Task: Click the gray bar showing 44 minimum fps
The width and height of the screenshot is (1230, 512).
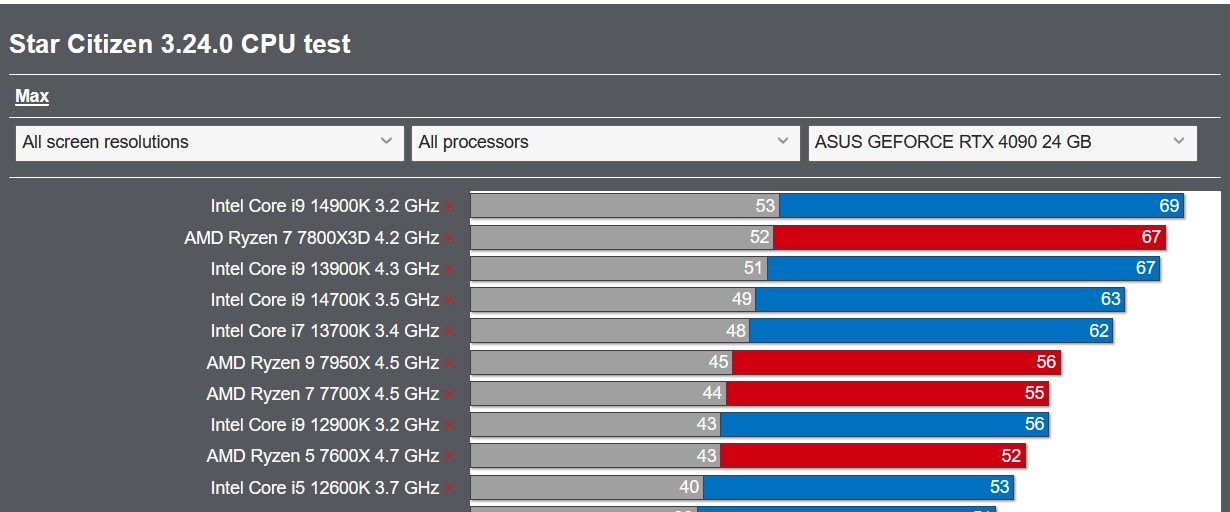Action: coord(599,393)
